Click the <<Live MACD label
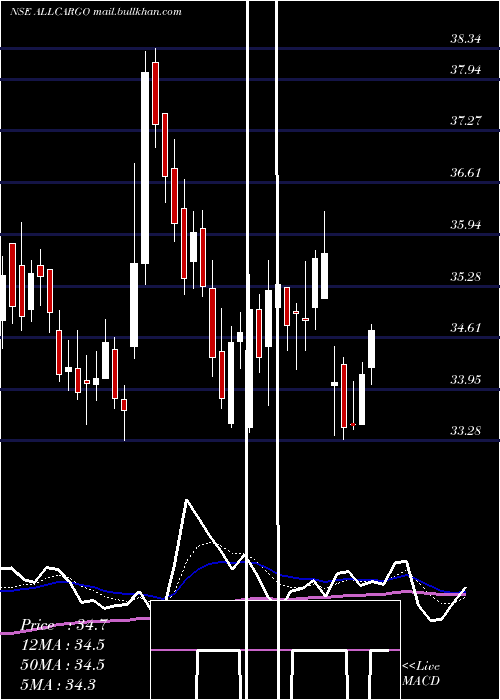 (x=421, y=673)
